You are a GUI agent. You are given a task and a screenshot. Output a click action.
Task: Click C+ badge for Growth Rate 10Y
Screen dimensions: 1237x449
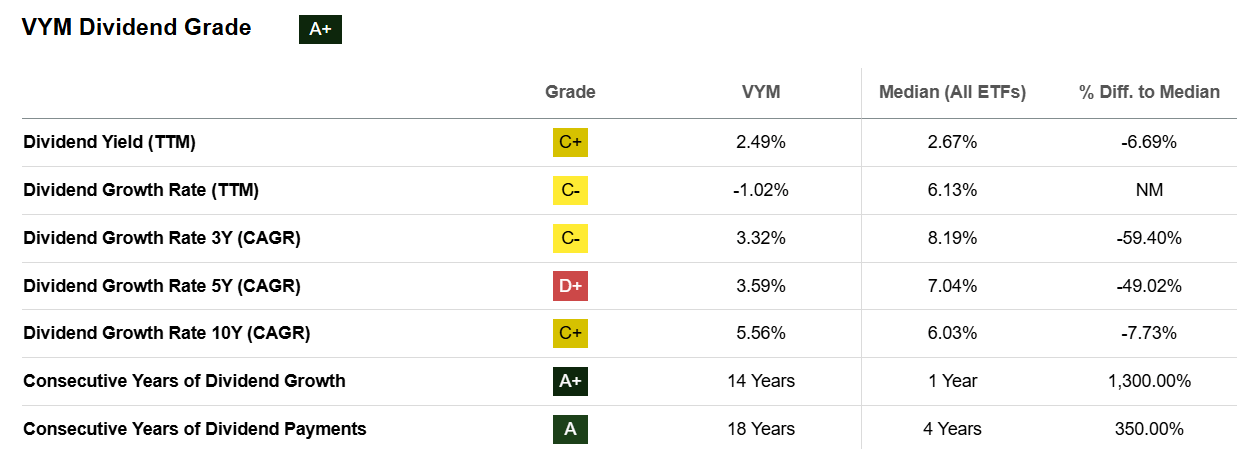(570, 333)
